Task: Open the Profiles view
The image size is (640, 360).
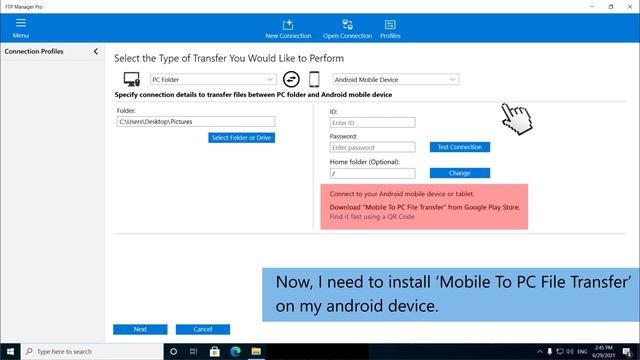Action: click(390, 29)
